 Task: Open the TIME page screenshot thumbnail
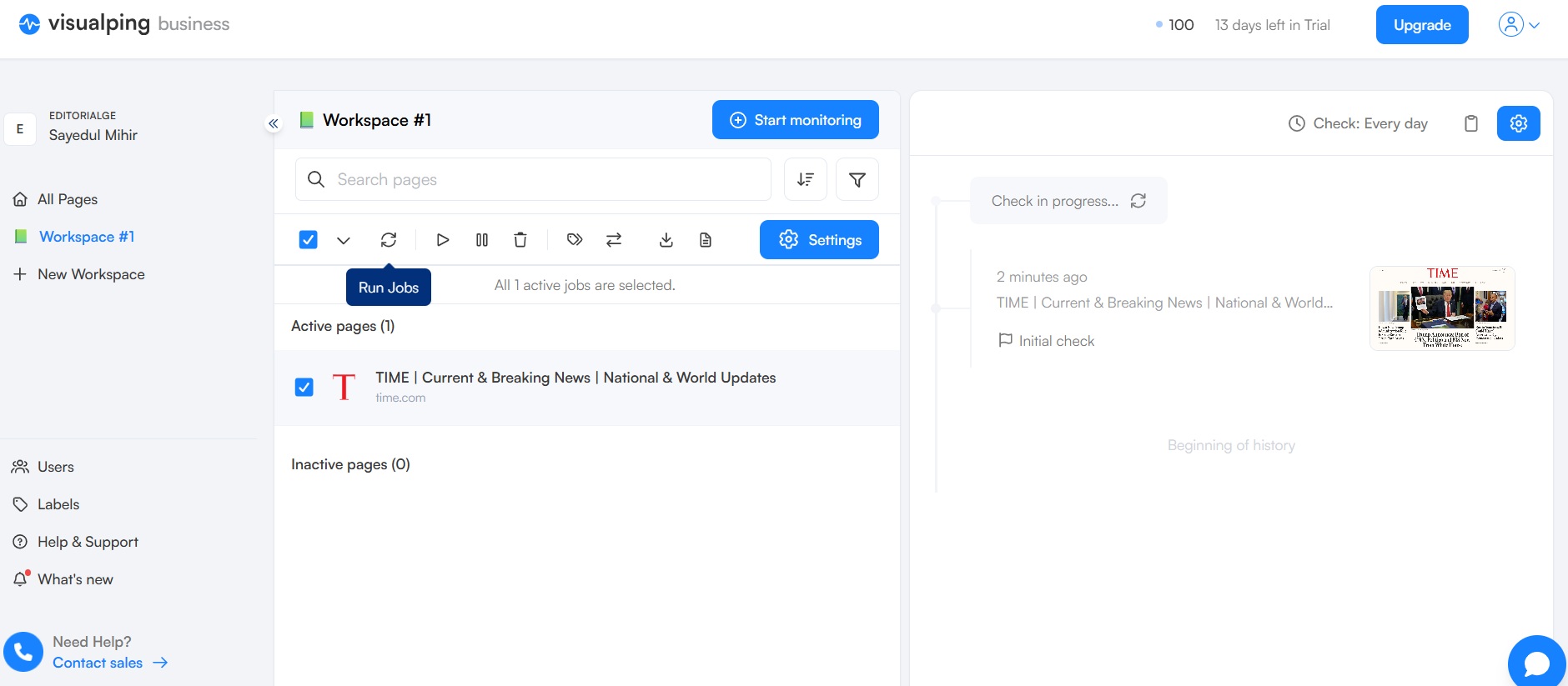pos(1442,308)
